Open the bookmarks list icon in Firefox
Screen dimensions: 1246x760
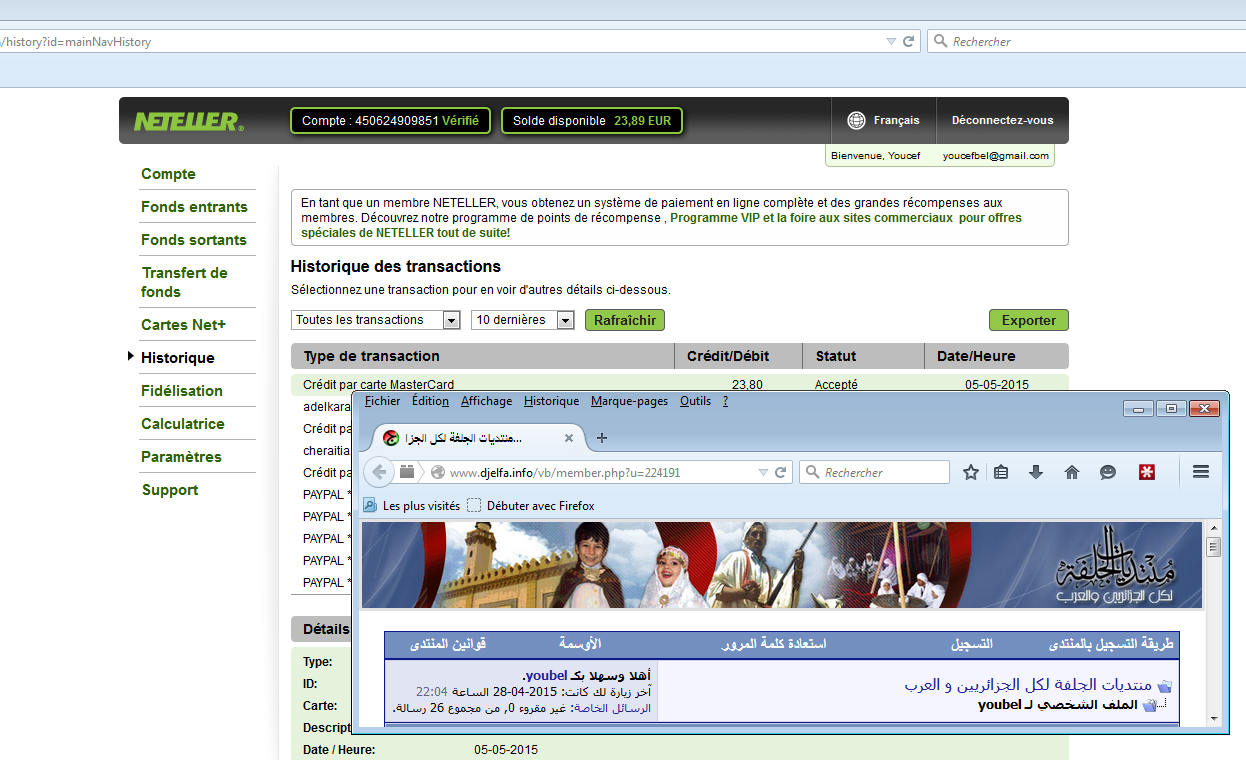click(x=1001, y=472)
